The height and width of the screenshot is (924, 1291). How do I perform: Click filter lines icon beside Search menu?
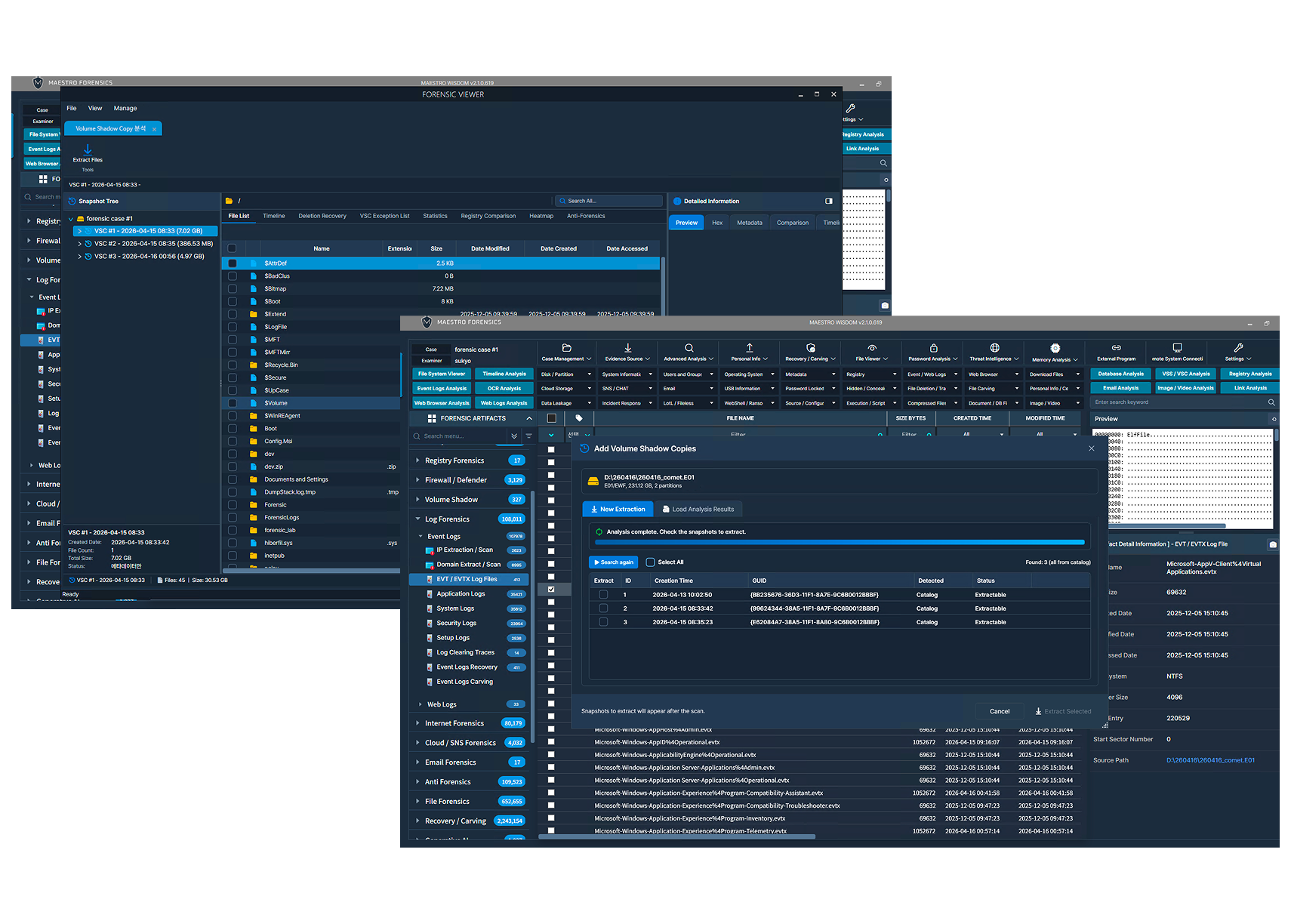pos(529,436)
